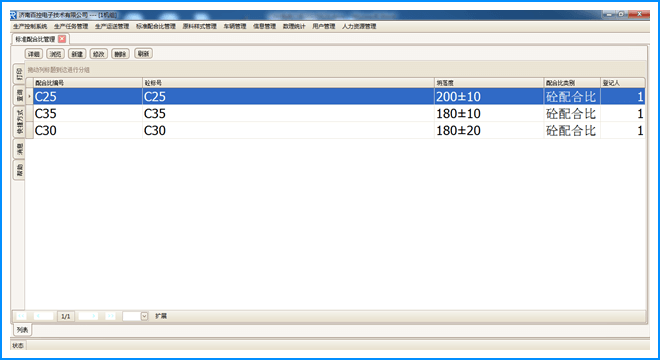Go to next page with right arrow
Screen dimensions: 660x360
88,316
